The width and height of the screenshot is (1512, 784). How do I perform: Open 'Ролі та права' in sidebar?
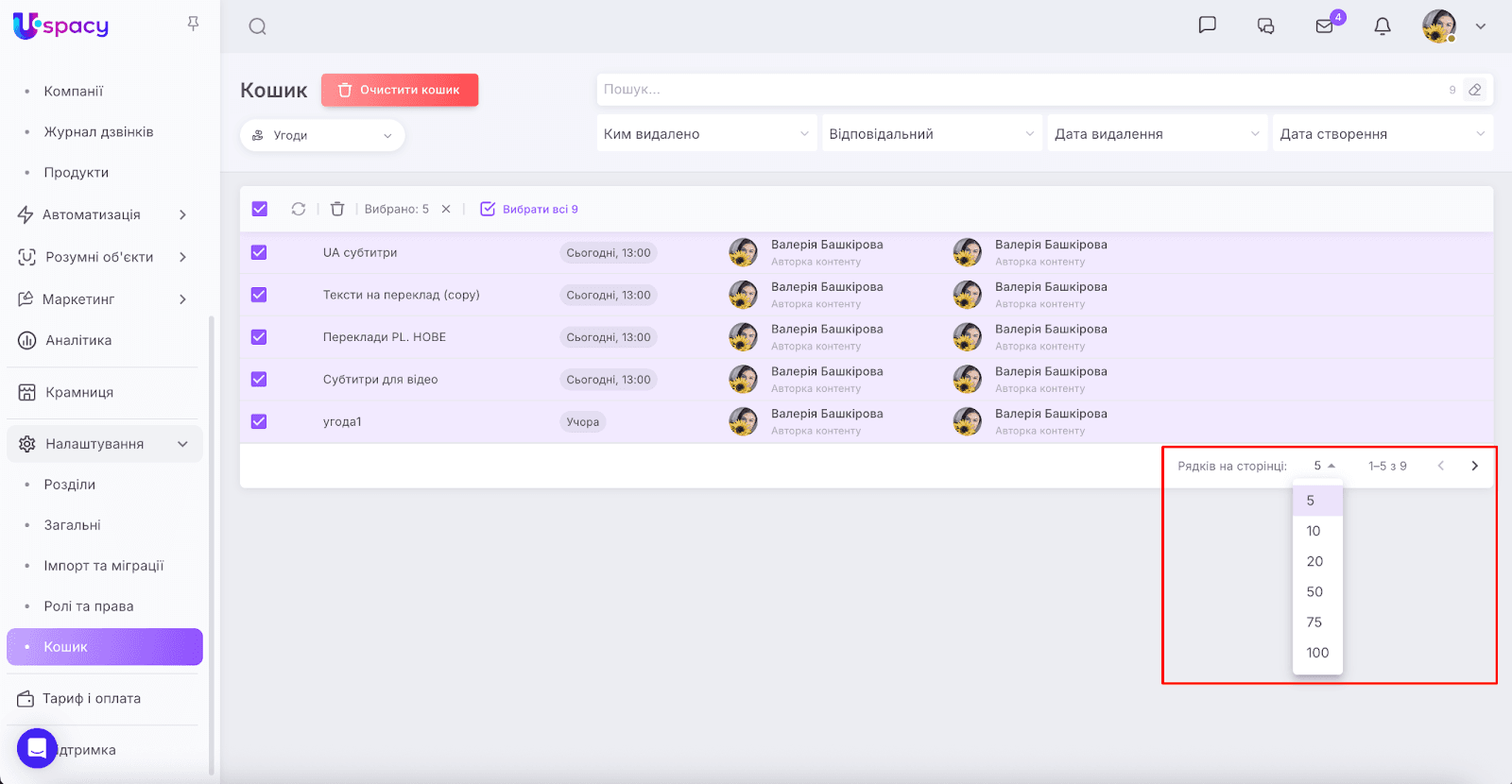(x=89, y=606)
